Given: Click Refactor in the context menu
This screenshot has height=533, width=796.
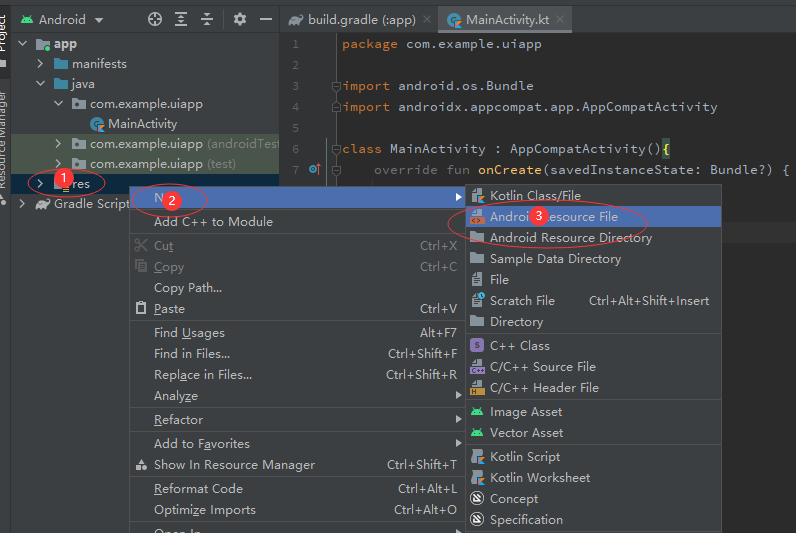Looking at the screenshot, I should point(178,420).
